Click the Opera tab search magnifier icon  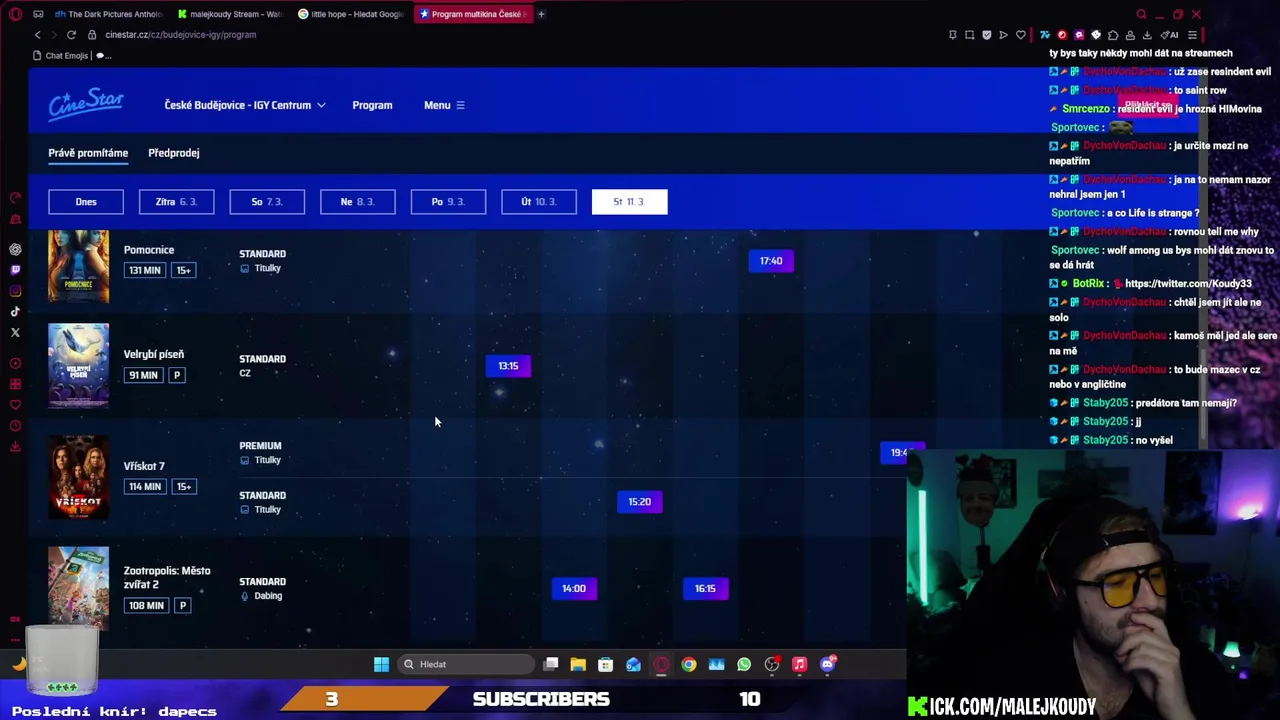point(1141,14)
